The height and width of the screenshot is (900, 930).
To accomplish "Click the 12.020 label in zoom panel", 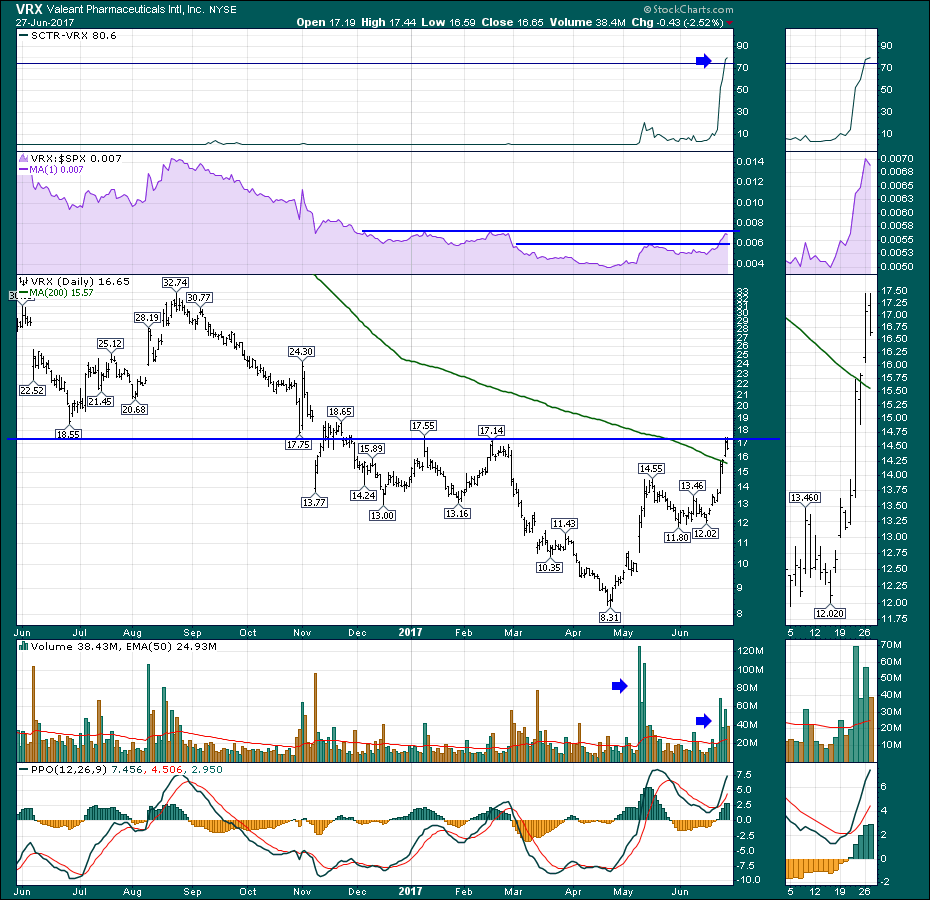I will pyautogui.click(x=830, y=613).
